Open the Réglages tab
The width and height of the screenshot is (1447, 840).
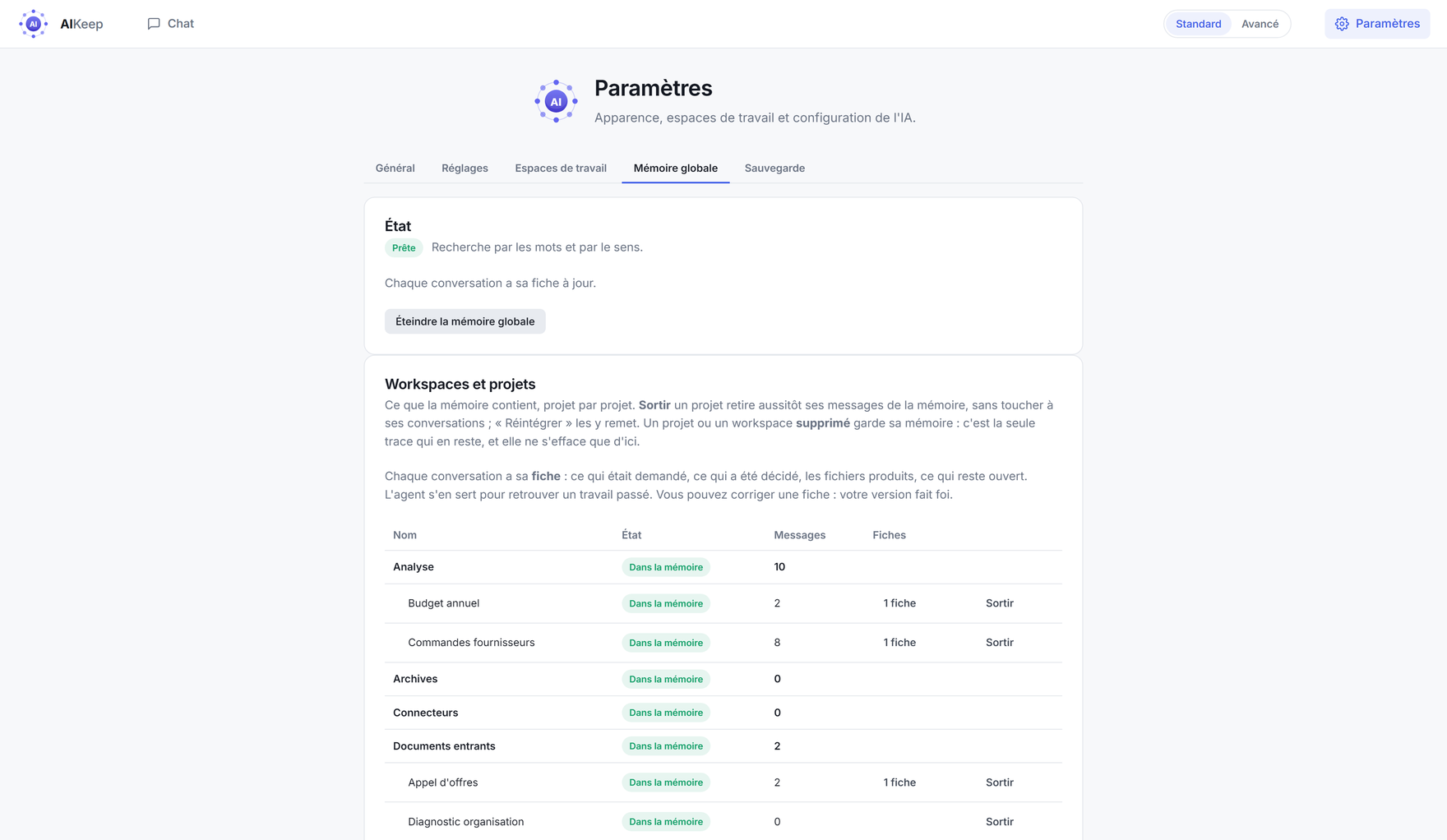pyautogui.click(x=465, y=168)
